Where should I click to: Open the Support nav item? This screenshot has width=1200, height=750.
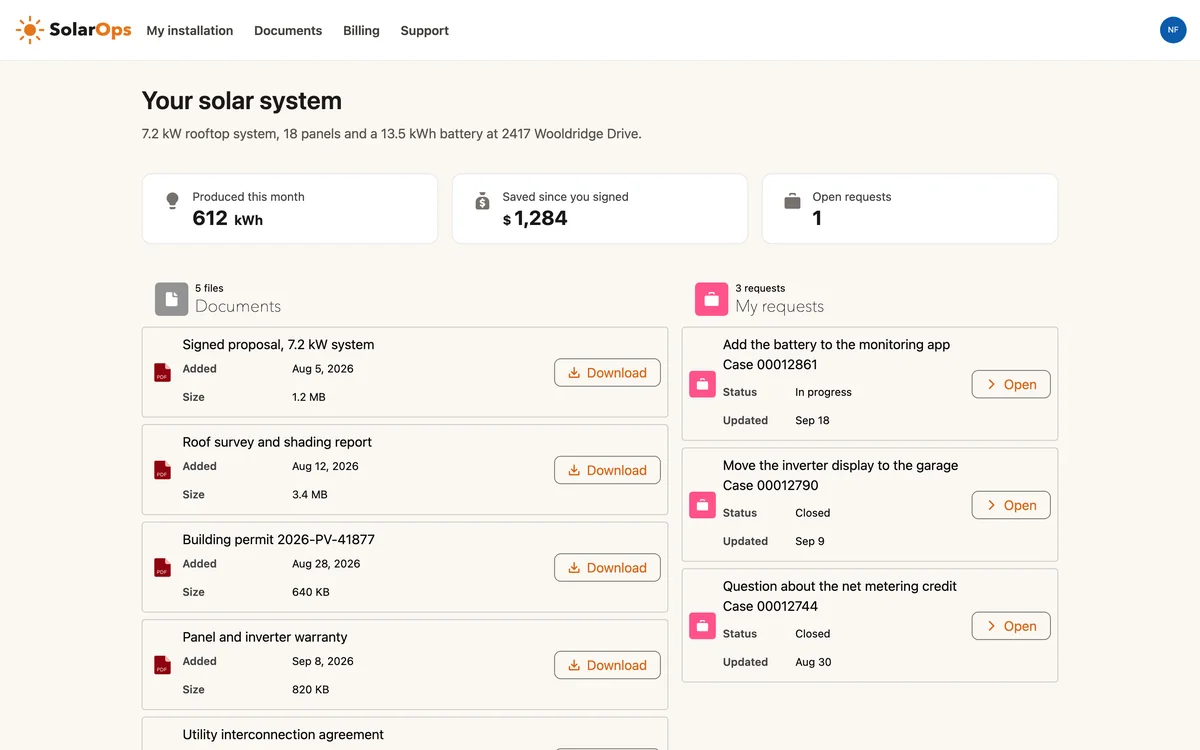(425, 30)
